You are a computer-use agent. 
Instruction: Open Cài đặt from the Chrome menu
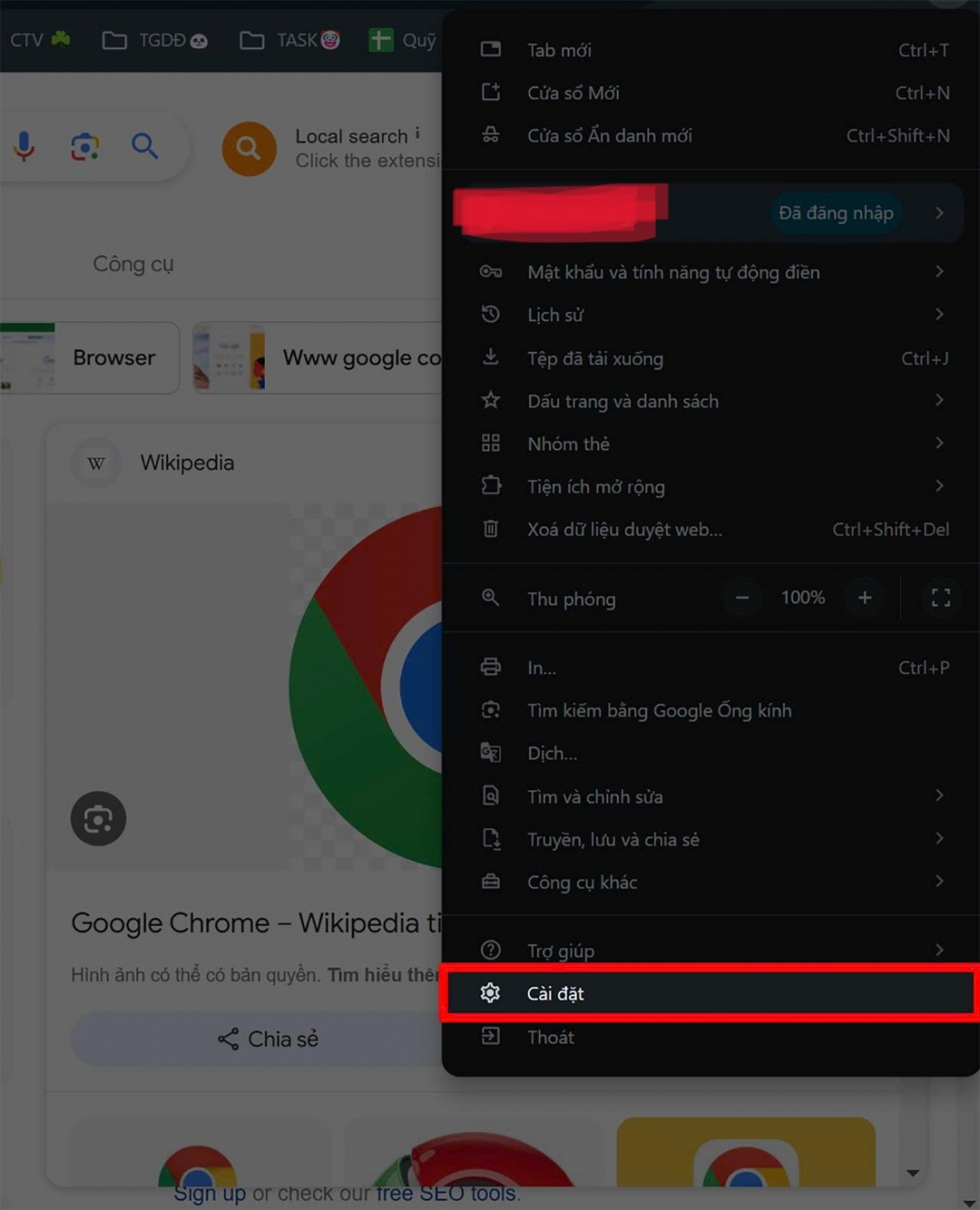710,992
